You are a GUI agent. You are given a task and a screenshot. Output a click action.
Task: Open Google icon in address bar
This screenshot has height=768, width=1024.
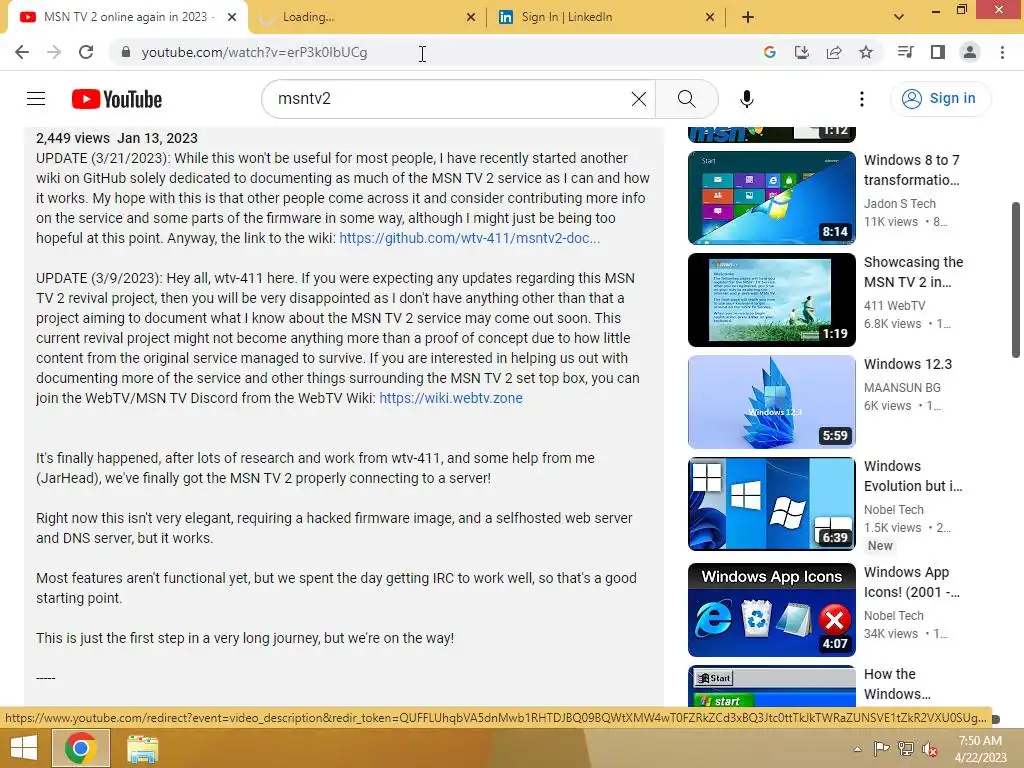769,52
